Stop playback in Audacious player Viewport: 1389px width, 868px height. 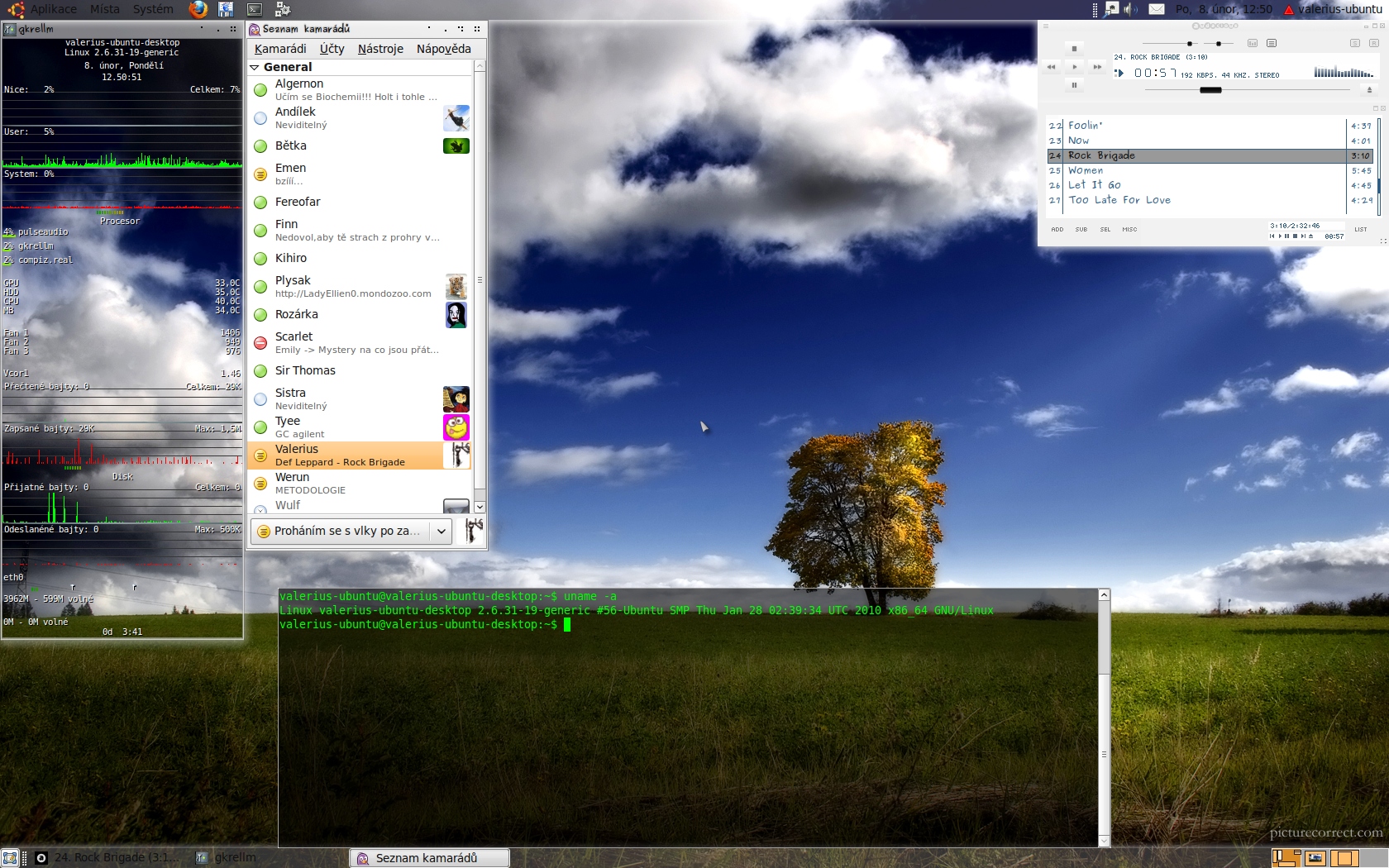[1074, 49]
